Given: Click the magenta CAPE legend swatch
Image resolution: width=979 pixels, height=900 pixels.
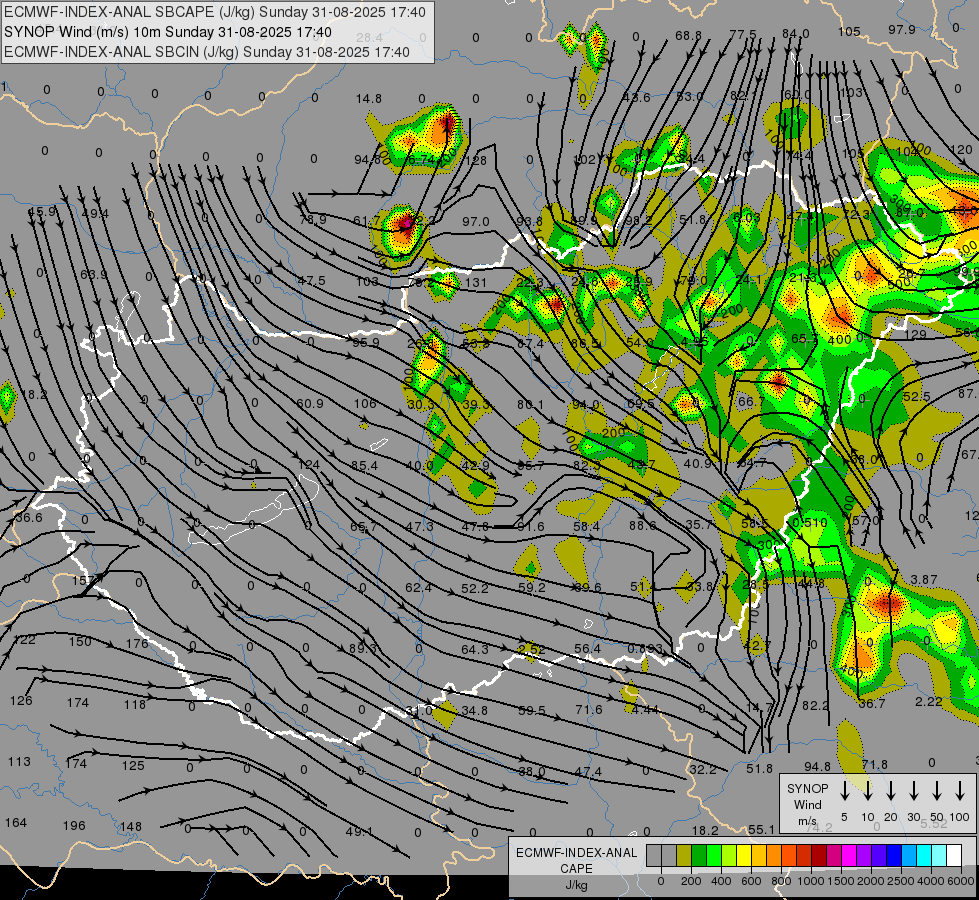Looking at the screenshot, I should pyautogui.click(x=849, y=856).
